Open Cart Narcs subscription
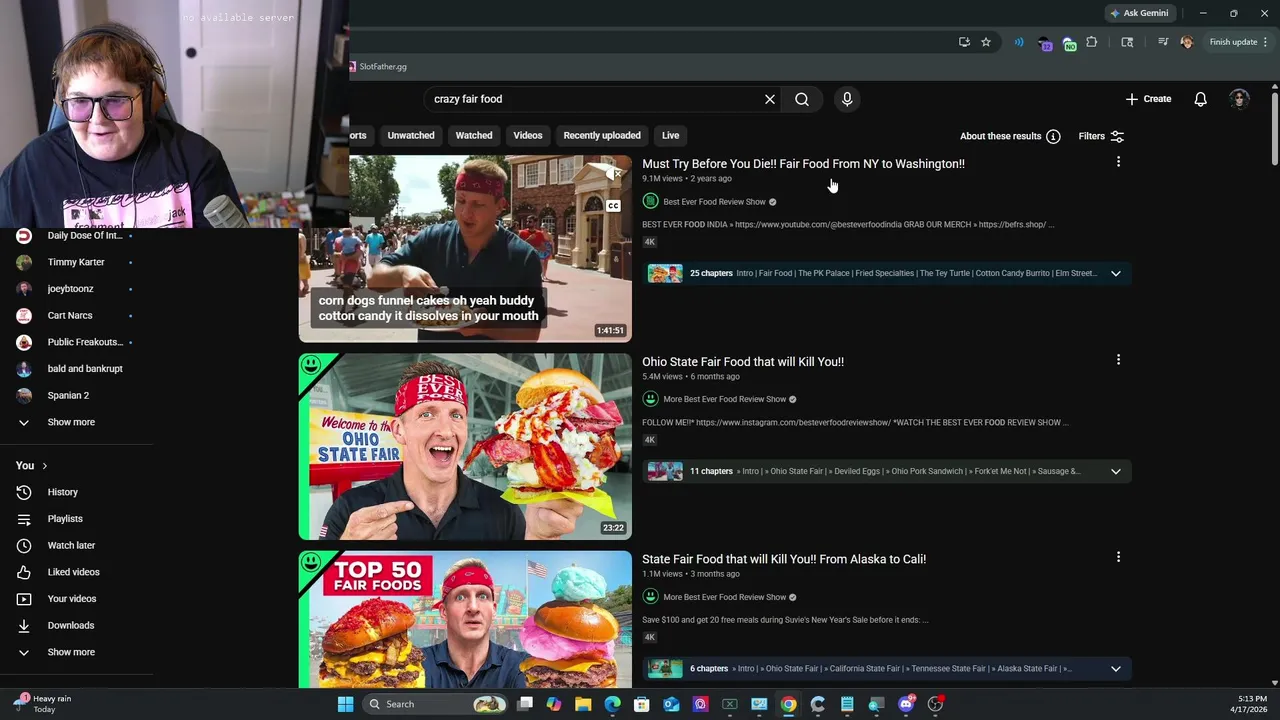Image resolution: width=1280 pixels, height=720 pixels. (x=76, y=315)
